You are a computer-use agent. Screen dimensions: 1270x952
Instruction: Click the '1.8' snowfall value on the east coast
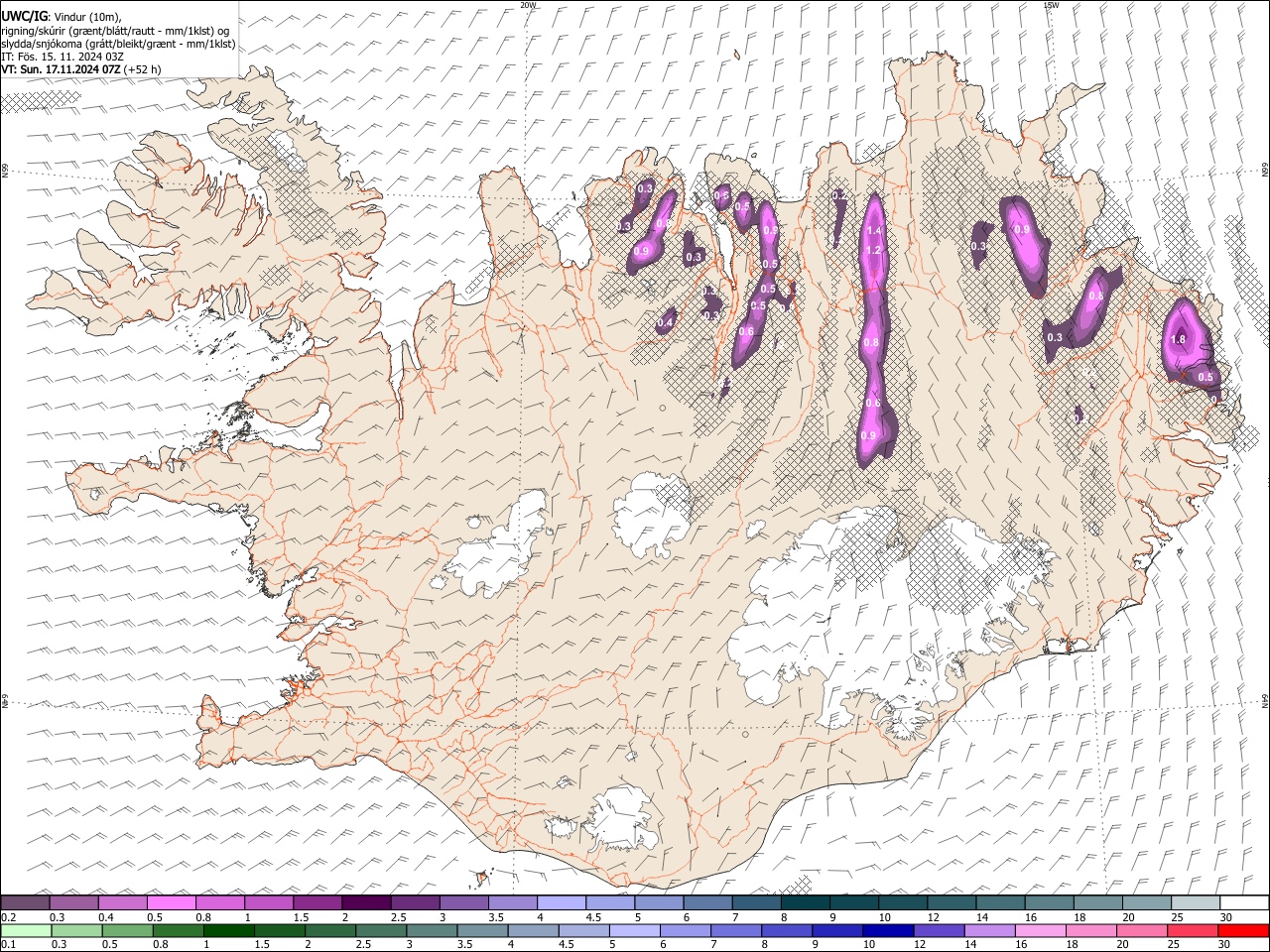click(1179, 339)
